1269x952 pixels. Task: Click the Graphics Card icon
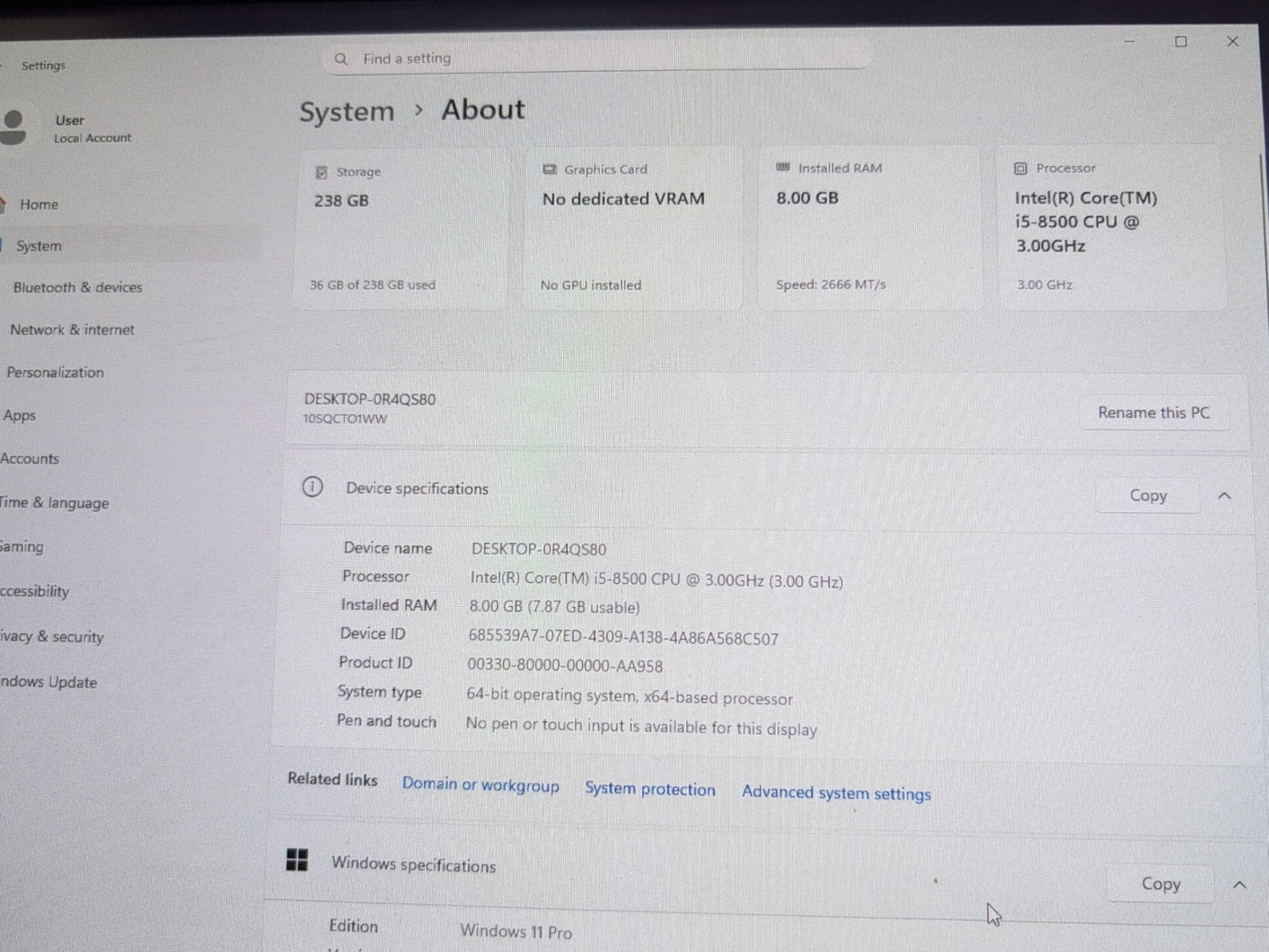tap(550, 169)
